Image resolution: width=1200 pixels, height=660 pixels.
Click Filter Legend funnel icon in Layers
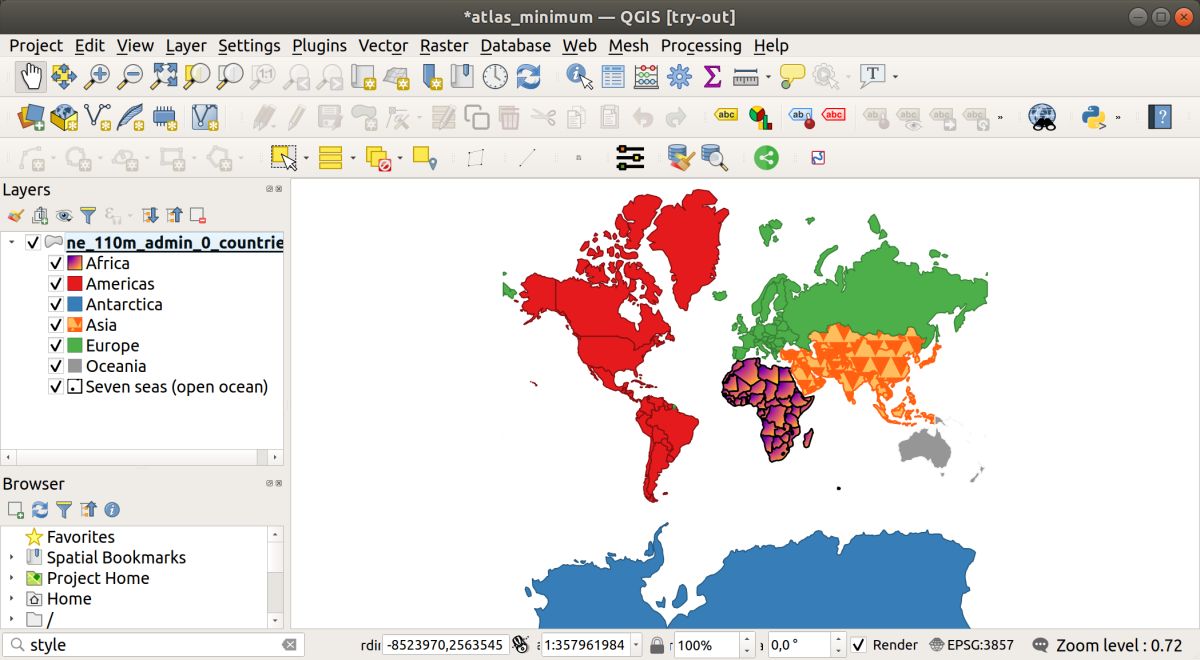tap(88, 215)
